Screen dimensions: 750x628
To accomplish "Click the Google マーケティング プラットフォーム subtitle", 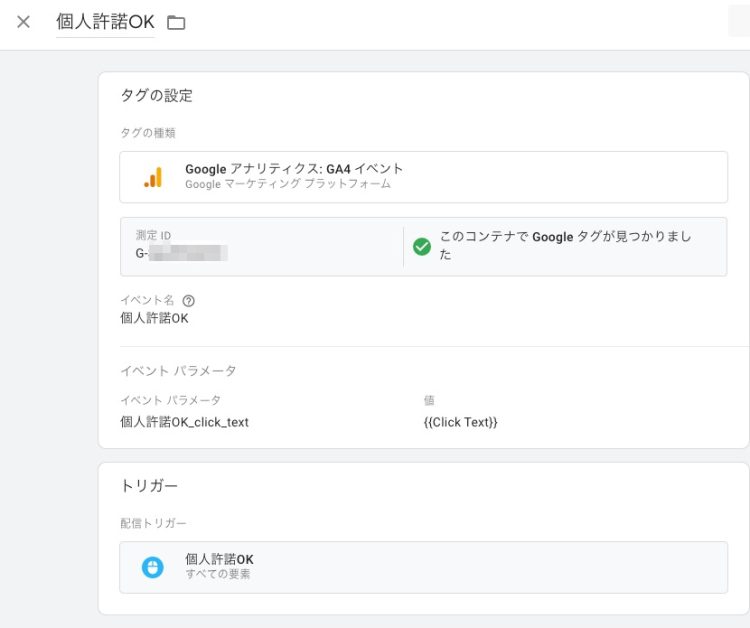I will tap(288, 185).
